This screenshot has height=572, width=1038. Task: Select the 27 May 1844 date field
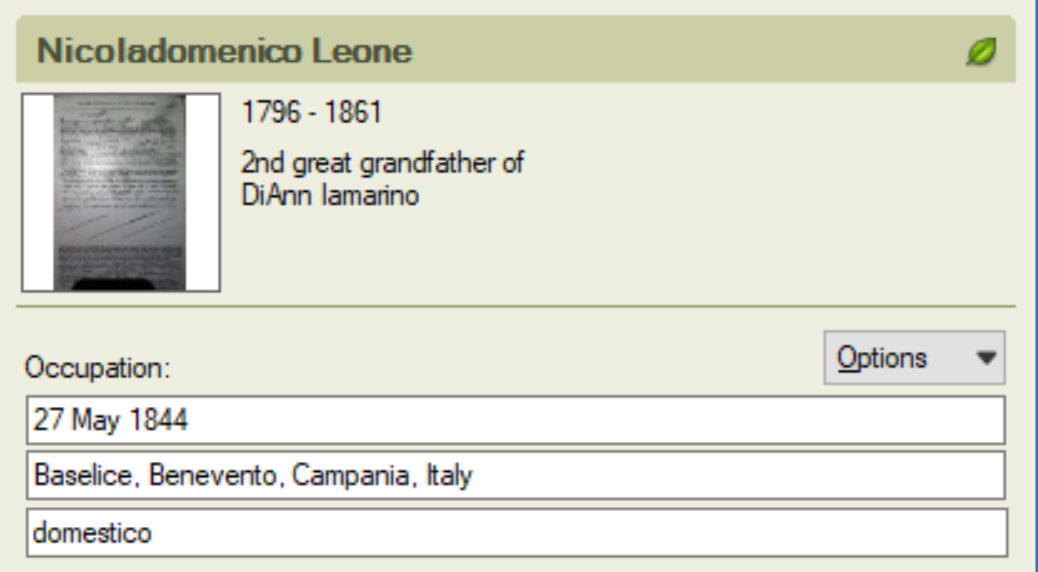click(516, 420)
